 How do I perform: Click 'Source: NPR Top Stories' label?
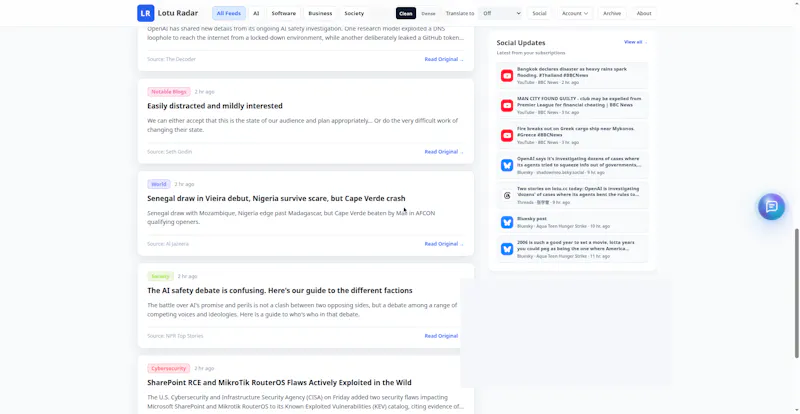[x=175, y=336]
